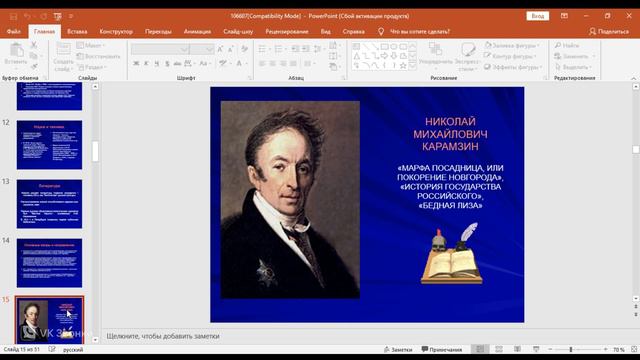Switch to the Переходы tab
Image resolution: width=640 pixels, height=360 pixels.
point(158,31)
